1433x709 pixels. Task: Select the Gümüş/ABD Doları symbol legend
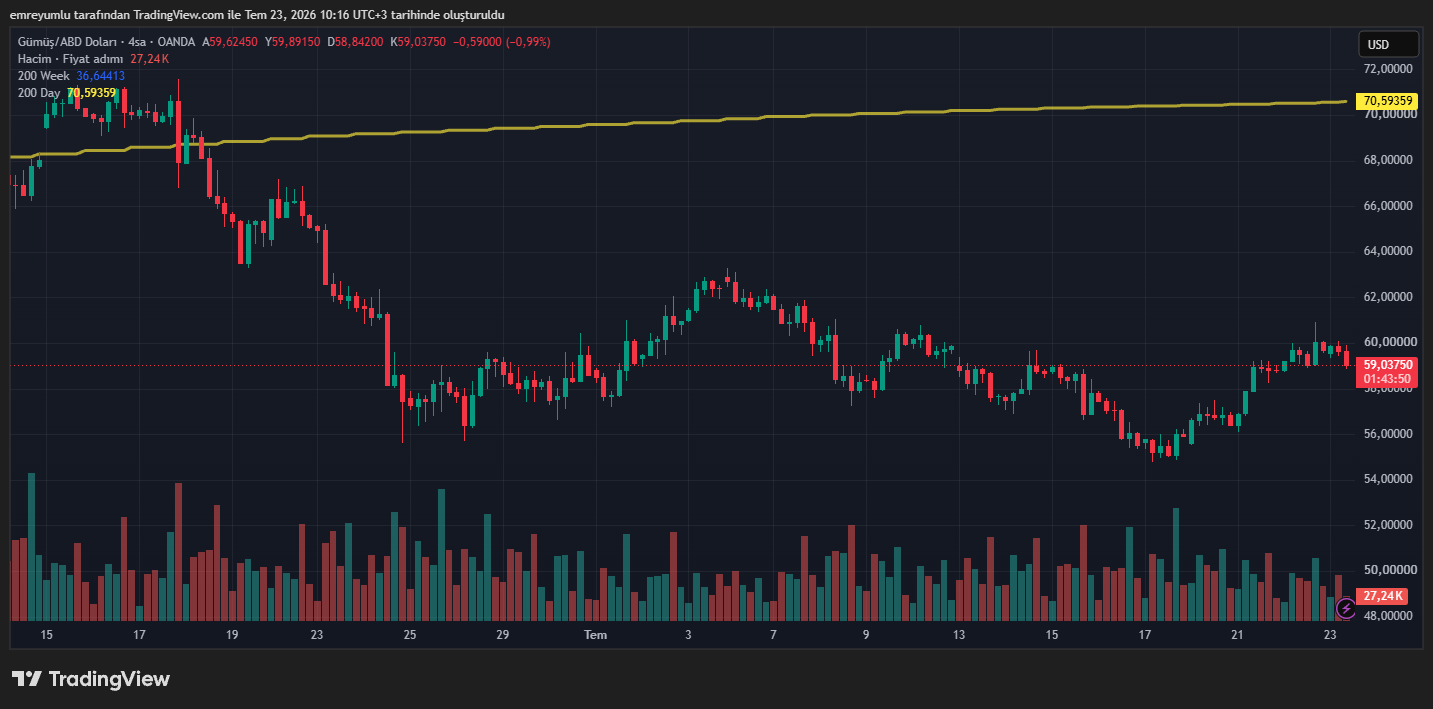106,42
